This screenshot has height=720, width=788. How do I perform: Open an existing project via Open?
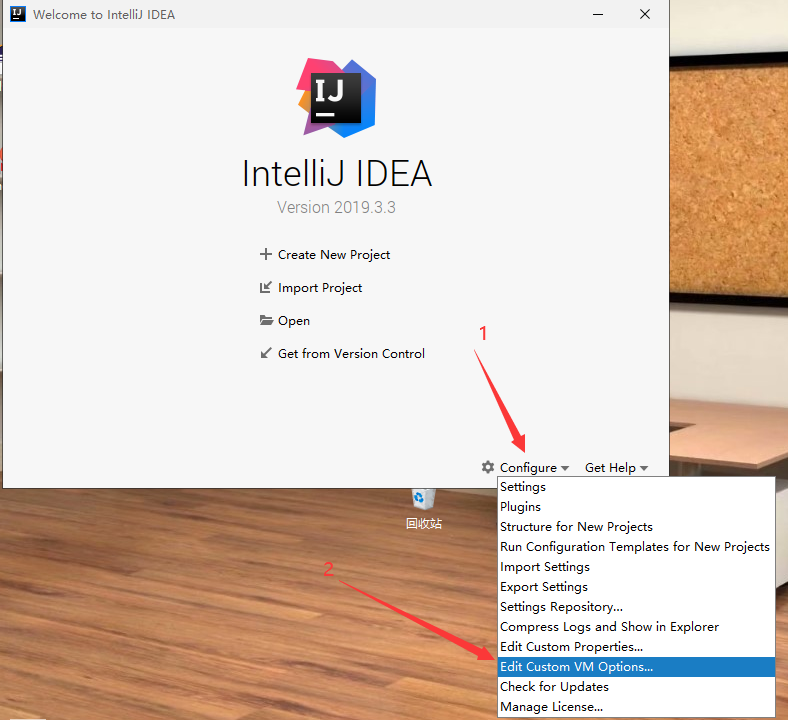tap(284, 321)
